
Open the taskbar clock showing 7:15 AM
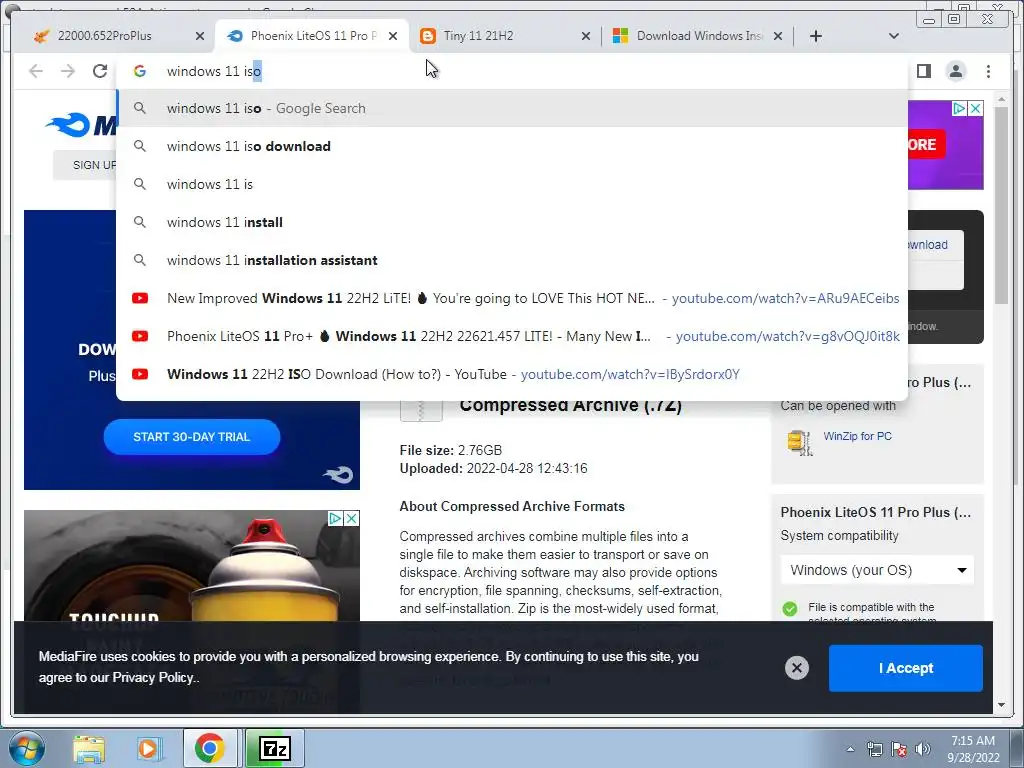click(973, 749)
